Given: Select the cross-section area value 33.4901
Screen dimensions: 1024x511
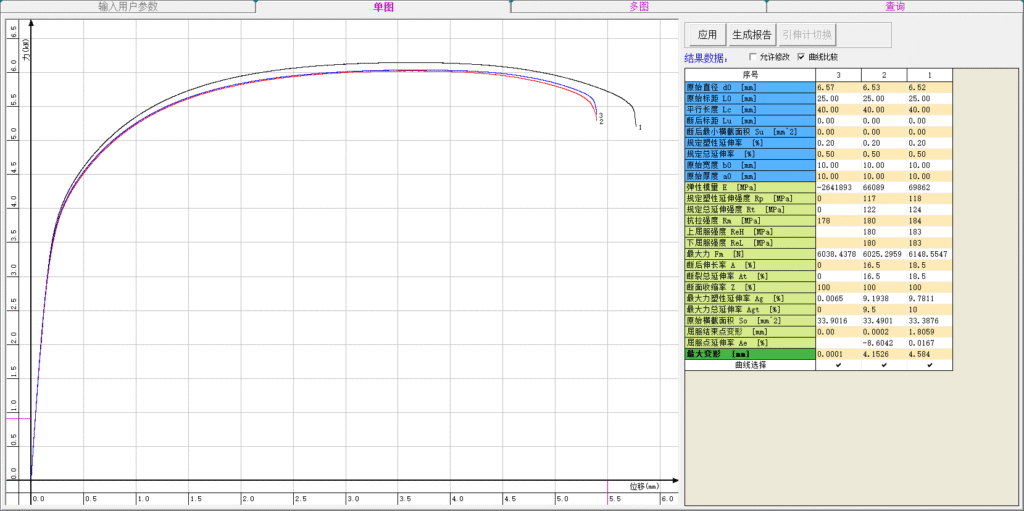Looking at the screenshot, I should pos(884,321).
